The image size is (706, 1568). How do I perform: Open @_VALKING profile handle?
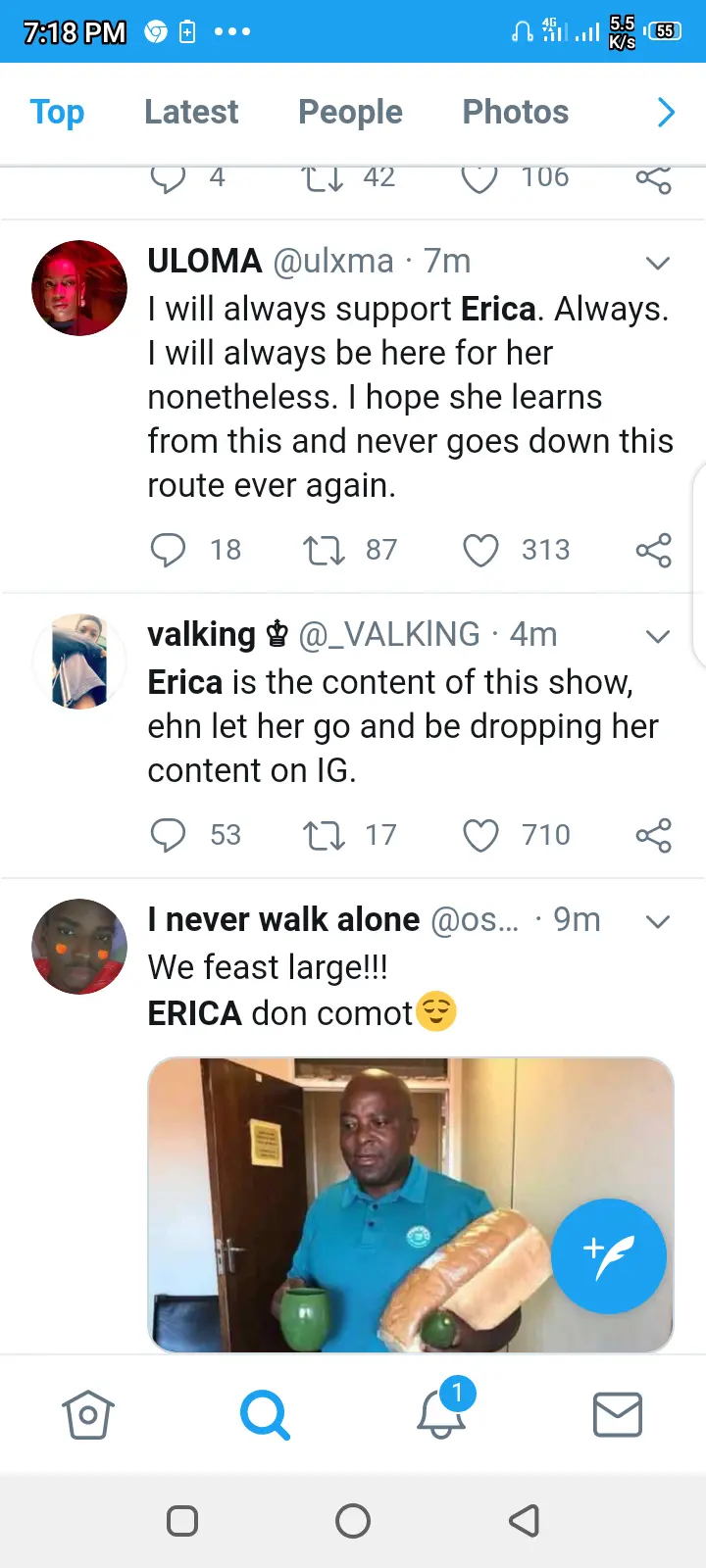click(x=388, y=635)
